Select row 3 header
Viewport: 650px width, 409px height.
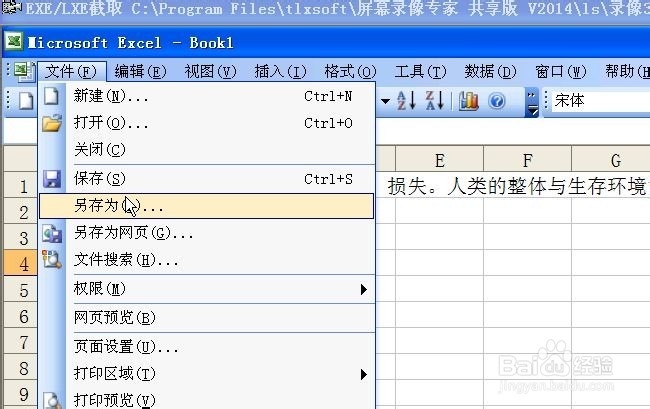(21, 238)
